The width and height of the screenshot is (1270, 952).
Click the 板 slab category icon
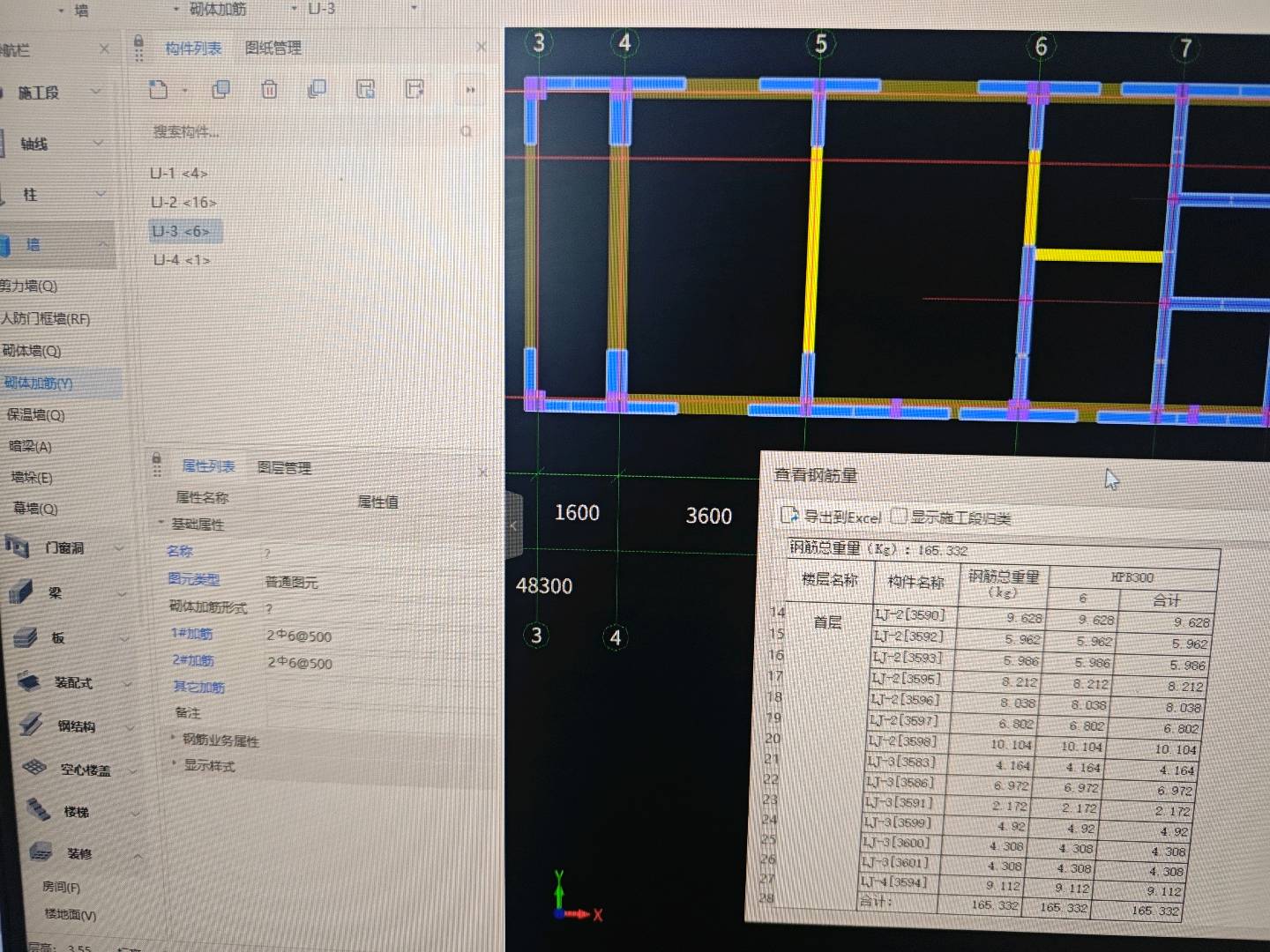pos(24,636)
